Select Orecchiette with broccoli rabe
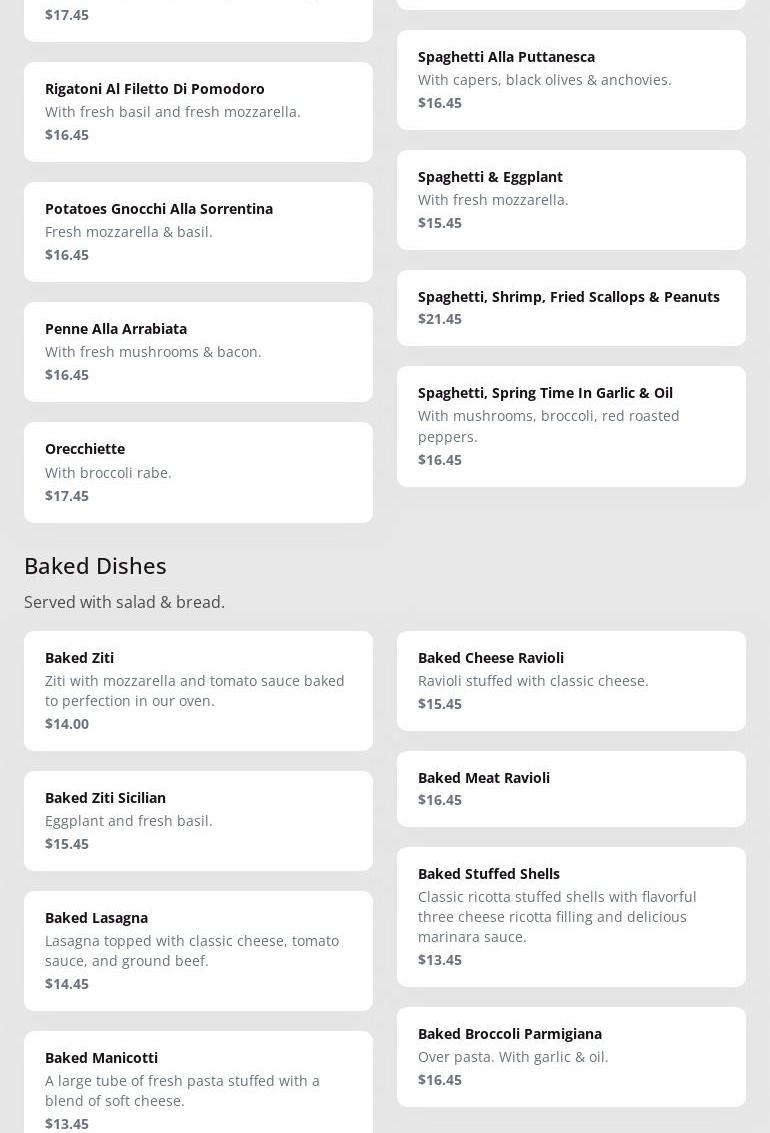Image resolution: width=770 pixels, height=1133 pixels. [198, 471]
